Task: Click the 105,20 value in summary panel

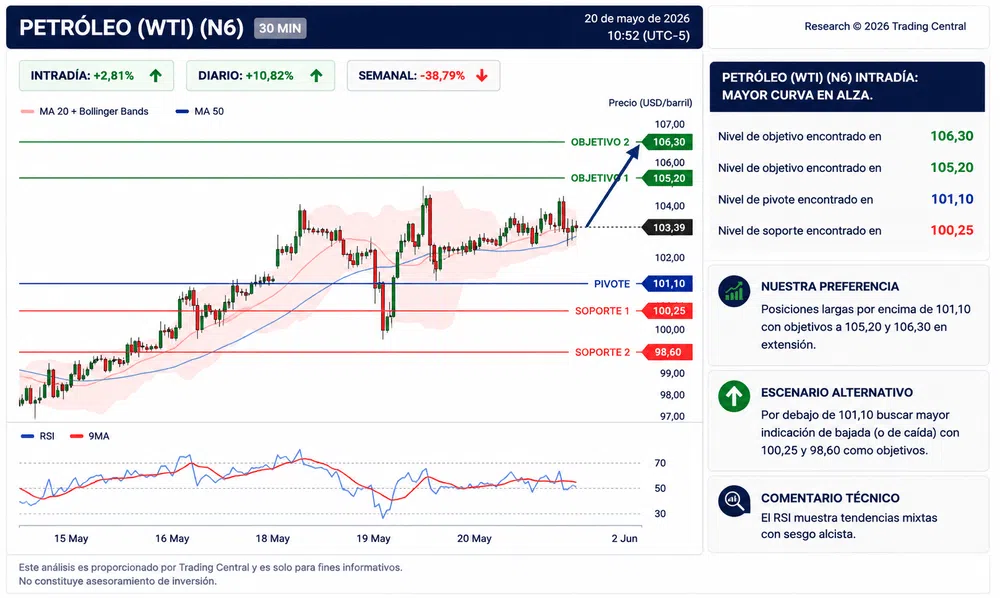Action: point(952,168)
